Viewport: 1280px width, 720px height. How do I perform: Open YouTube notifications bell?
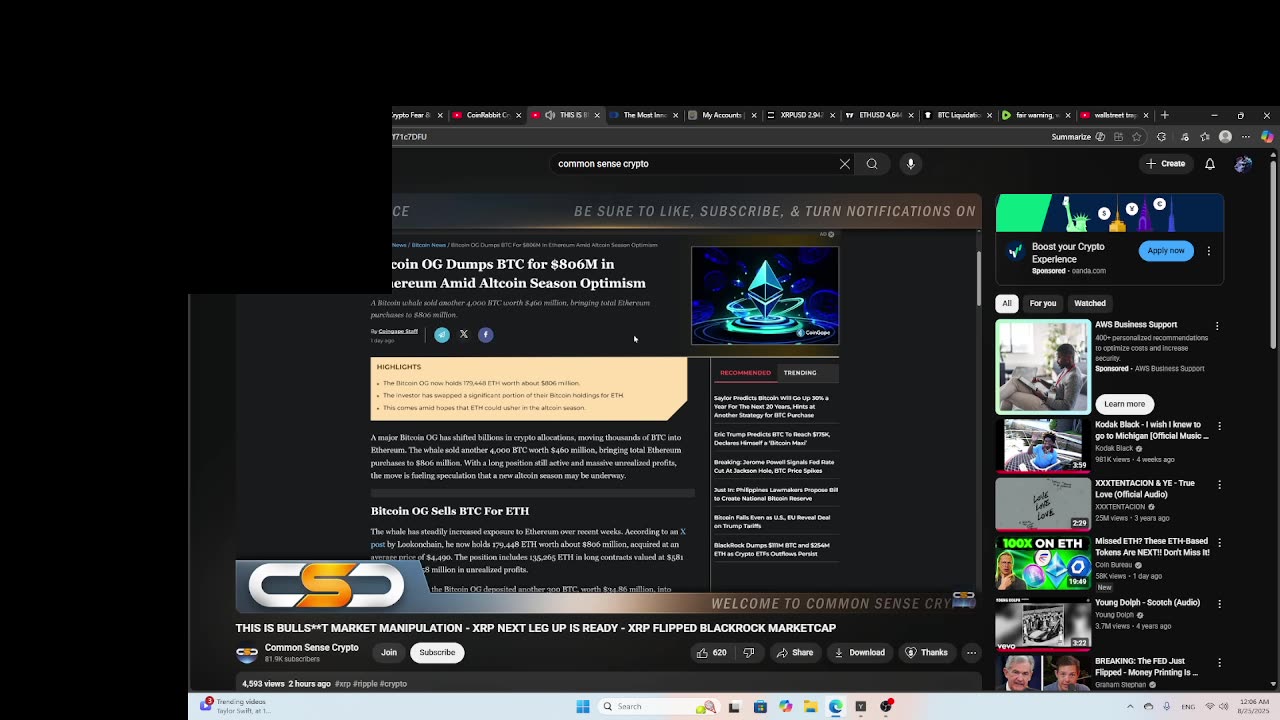click(x=1209, y=164)
